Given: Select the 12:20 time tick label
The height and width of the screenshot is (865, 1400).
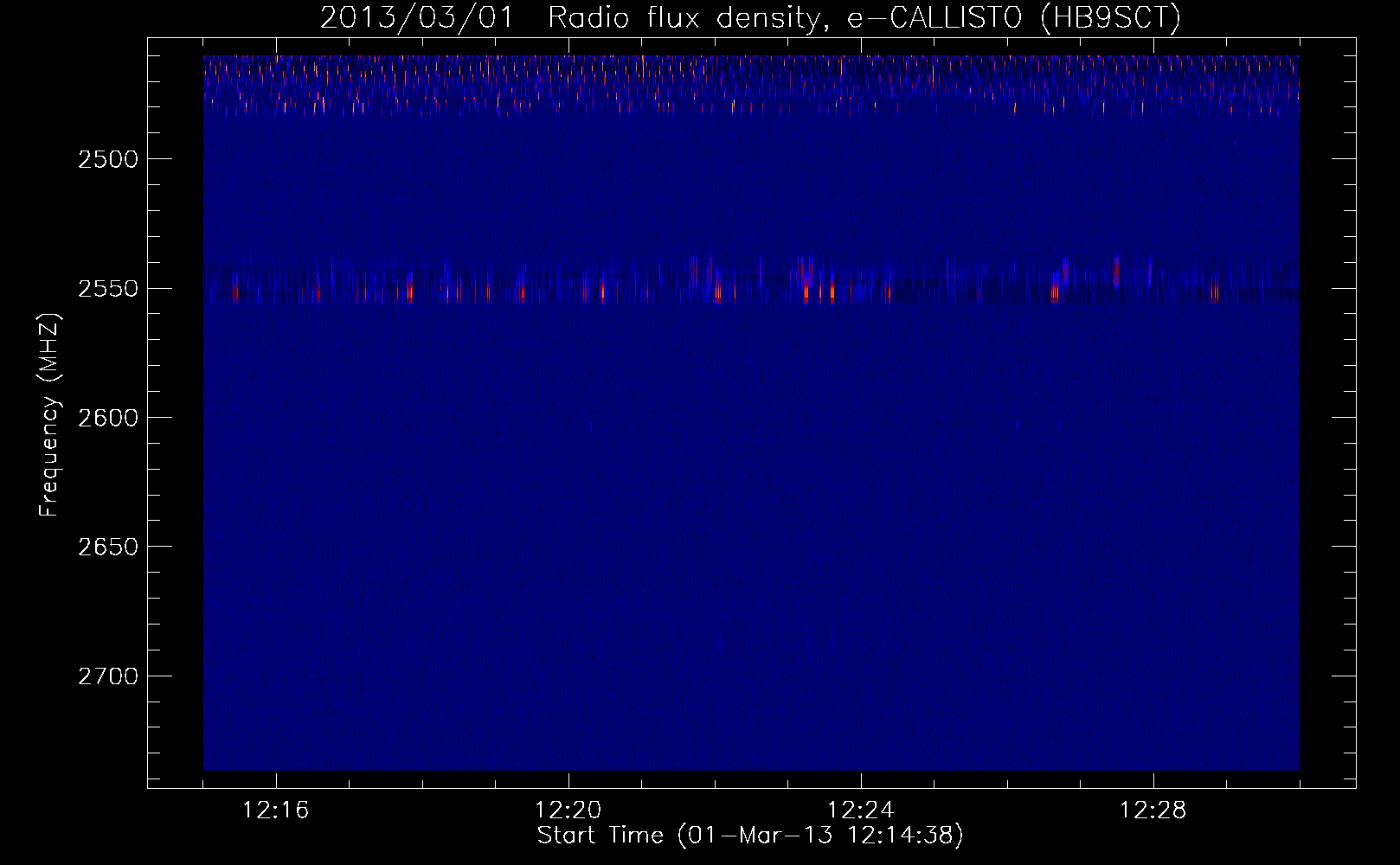Looking at the screenshot, I should point(568,811).
